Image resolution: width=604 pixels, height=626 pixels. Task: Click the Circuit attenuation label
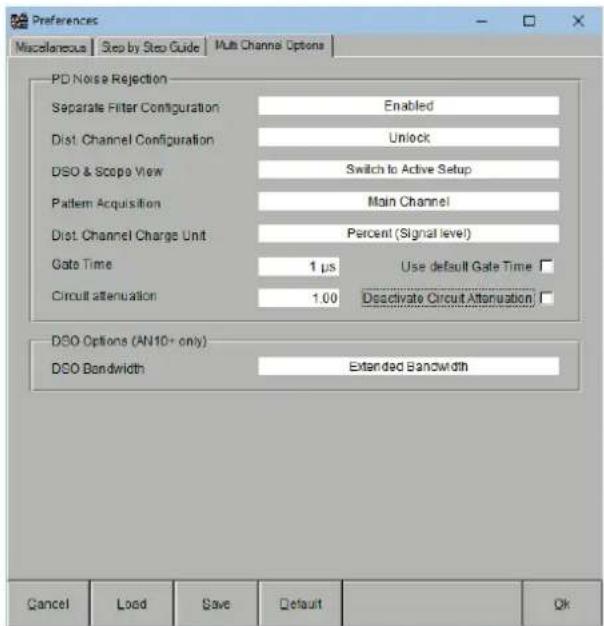tap(104, 296)
